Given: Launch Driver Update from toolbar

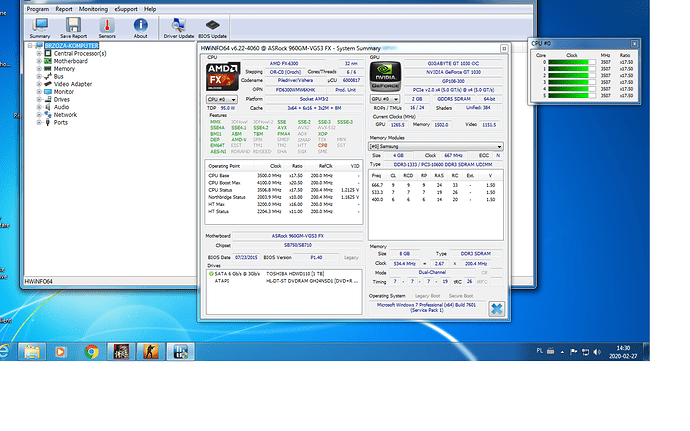Looking at the screenshot, I should click(179, 28).
